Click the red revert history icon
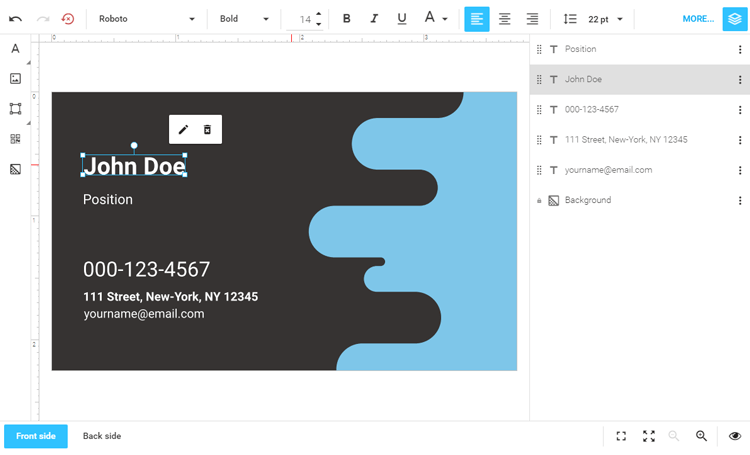 click(68, 19)
